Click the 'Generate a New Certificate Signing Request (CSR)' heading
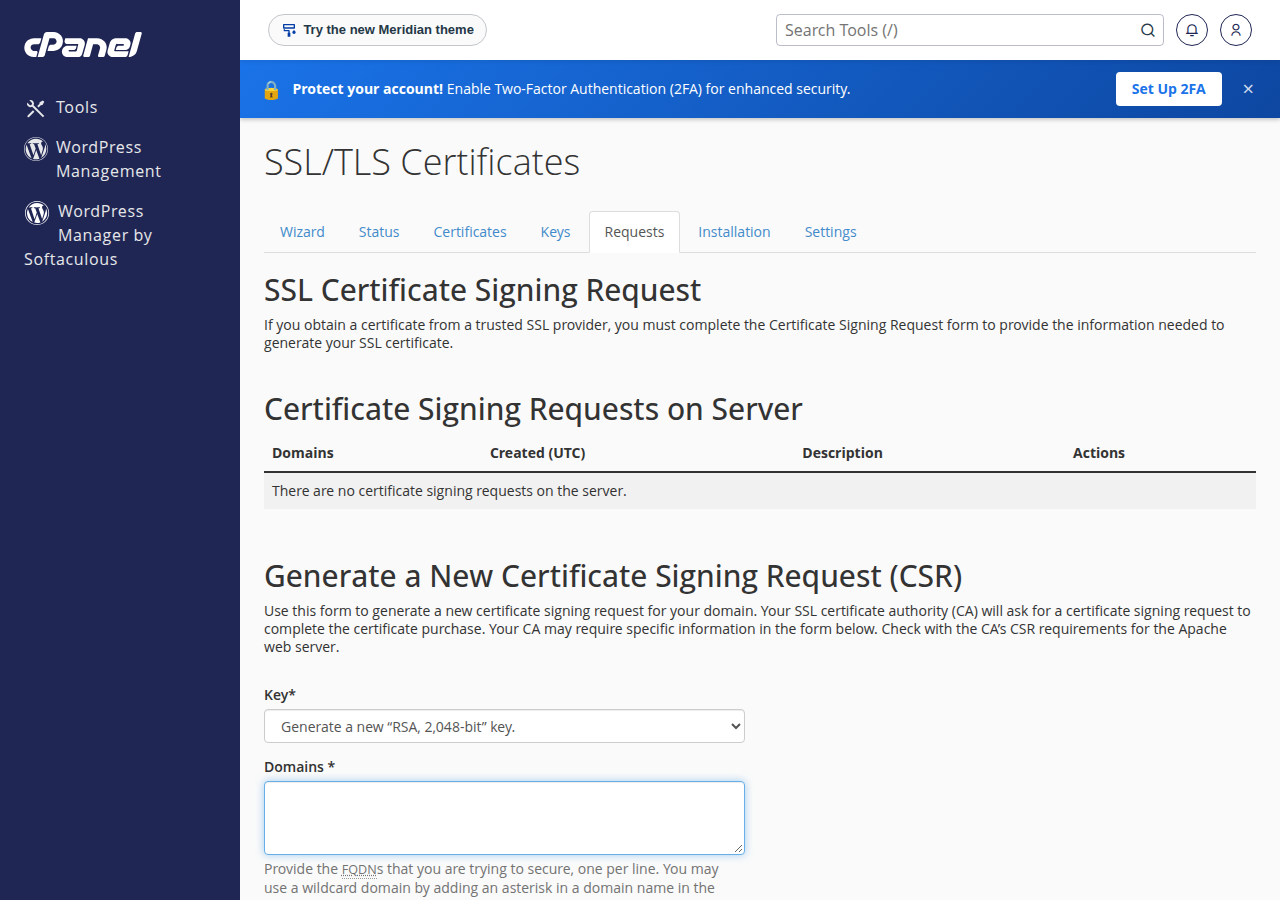1280x900 pixels. (613, 576)
